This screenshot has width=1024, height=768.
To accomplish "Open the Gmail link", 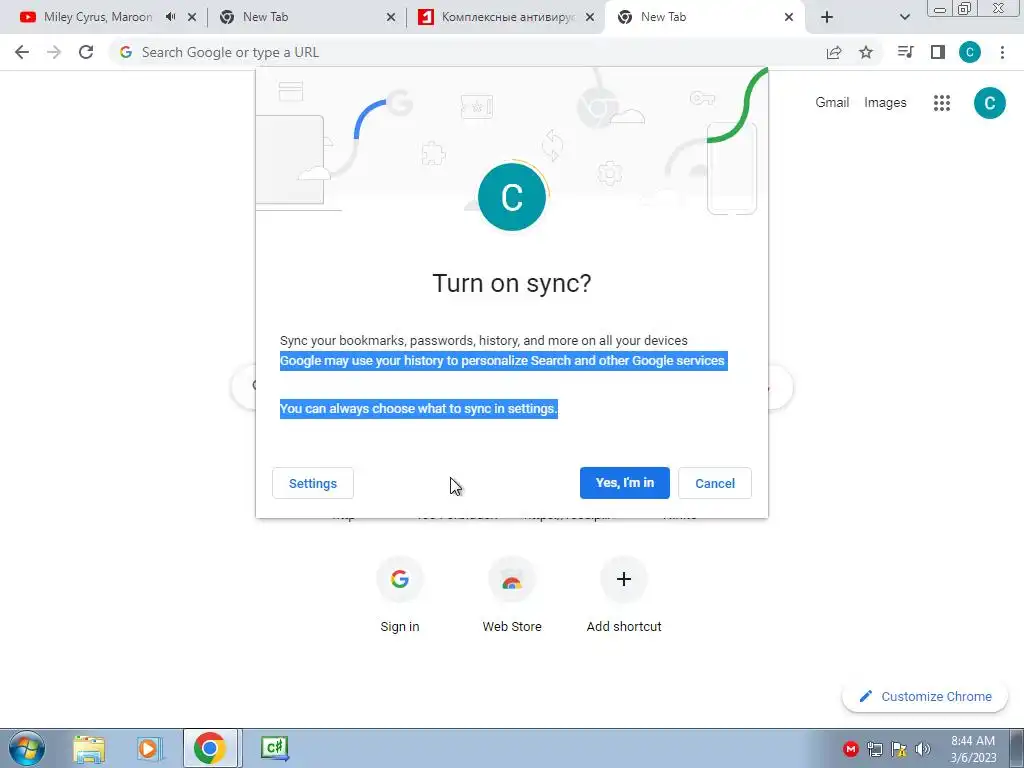I will tap(832, 103).
